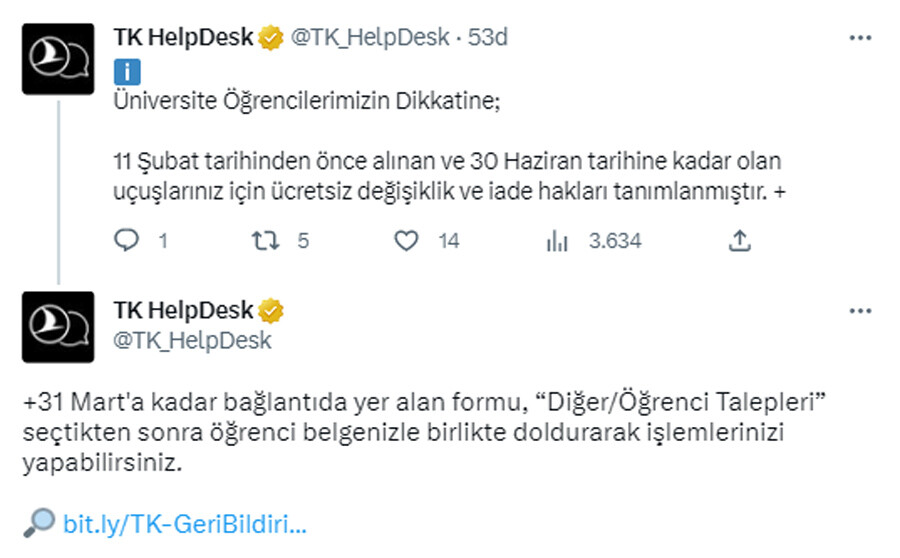The image size is (900, 558).
Task: Click the gold verified badge on the first tweet
Action: (x=271, y=38)
